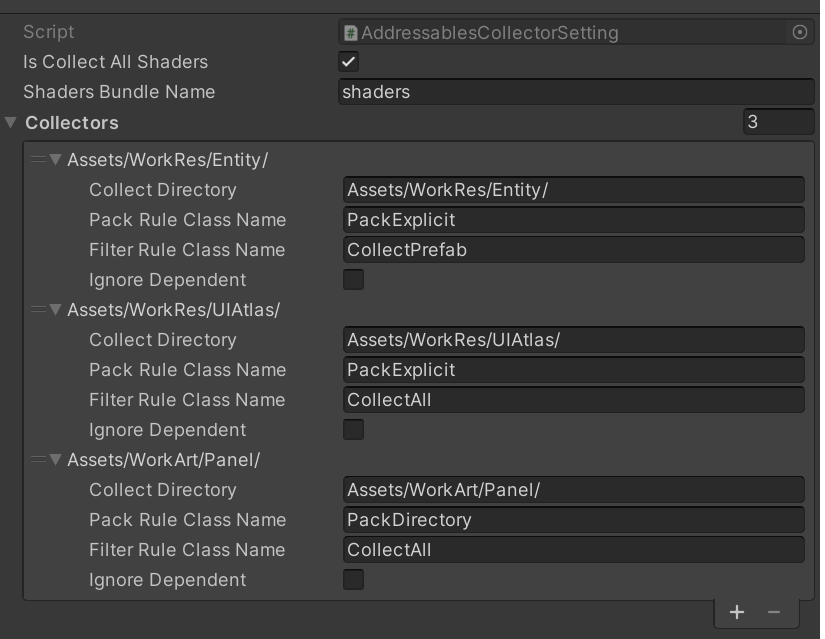Screen dimensions: 825x639
Task: Collapse the Collectors list foldout
Action: click(x=11, y=123)
